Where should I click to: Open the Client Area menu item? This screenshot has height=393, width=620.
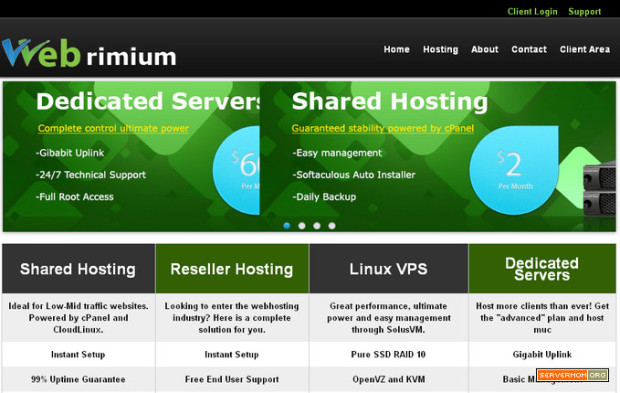[585, 49]
